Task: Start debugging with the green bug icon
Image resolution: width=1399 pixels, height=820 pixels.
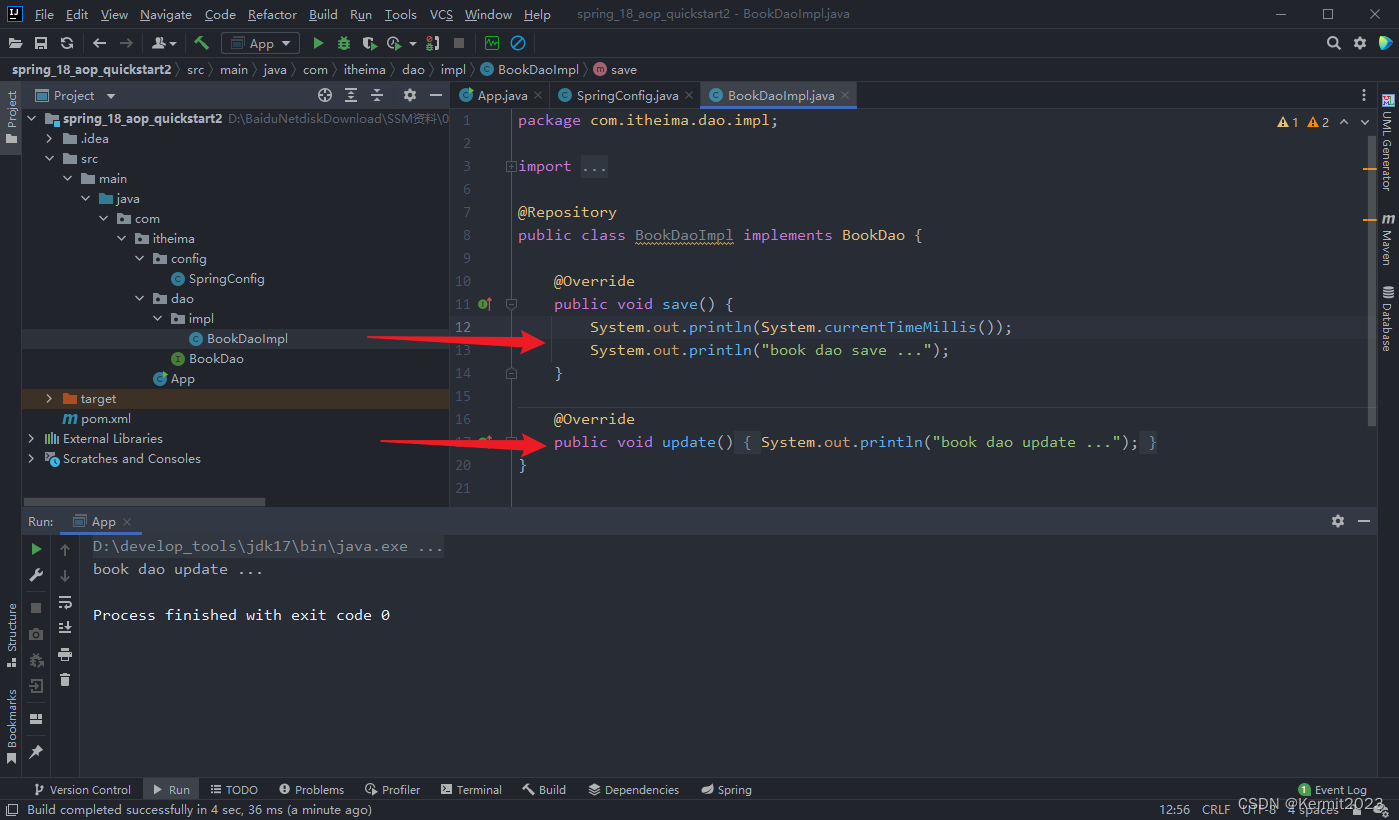Action: click(344, 43)
